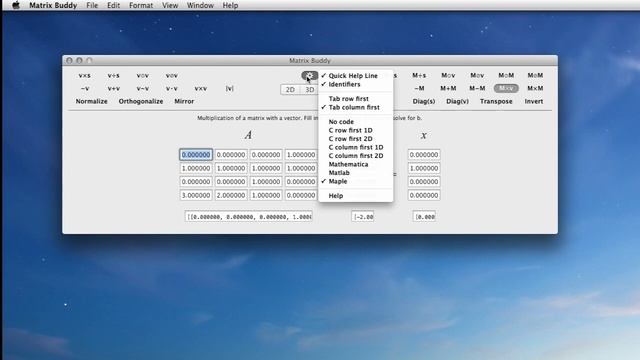Click the code output field under vector x
The height and width of the screenshot is (360, 640).
click(424, 217)
